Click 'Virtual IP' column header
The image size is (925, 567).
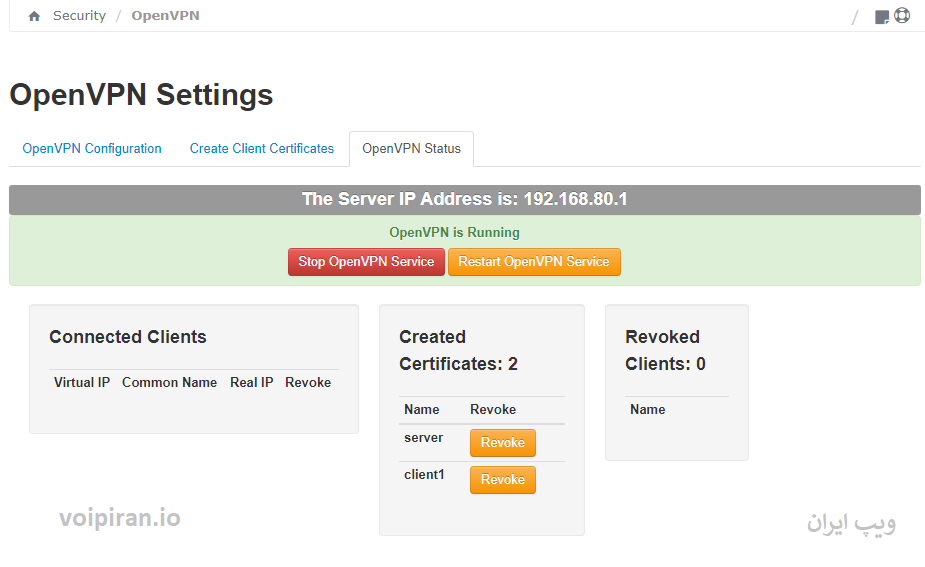tap(82, 382)
